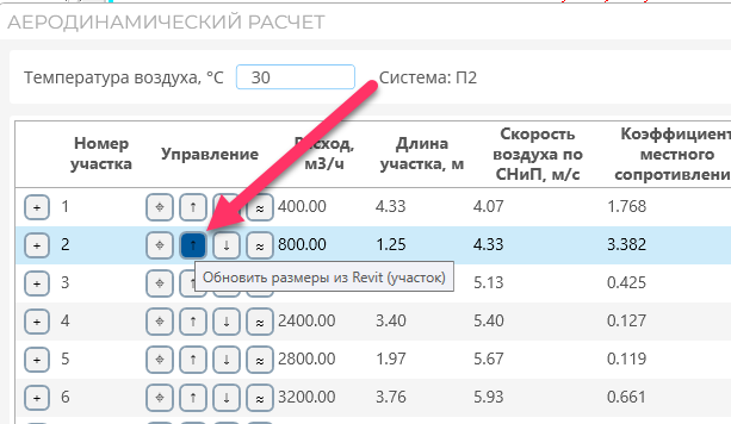
Task: Click the flow rate cell 2400.00
Action: coord(307,321)
